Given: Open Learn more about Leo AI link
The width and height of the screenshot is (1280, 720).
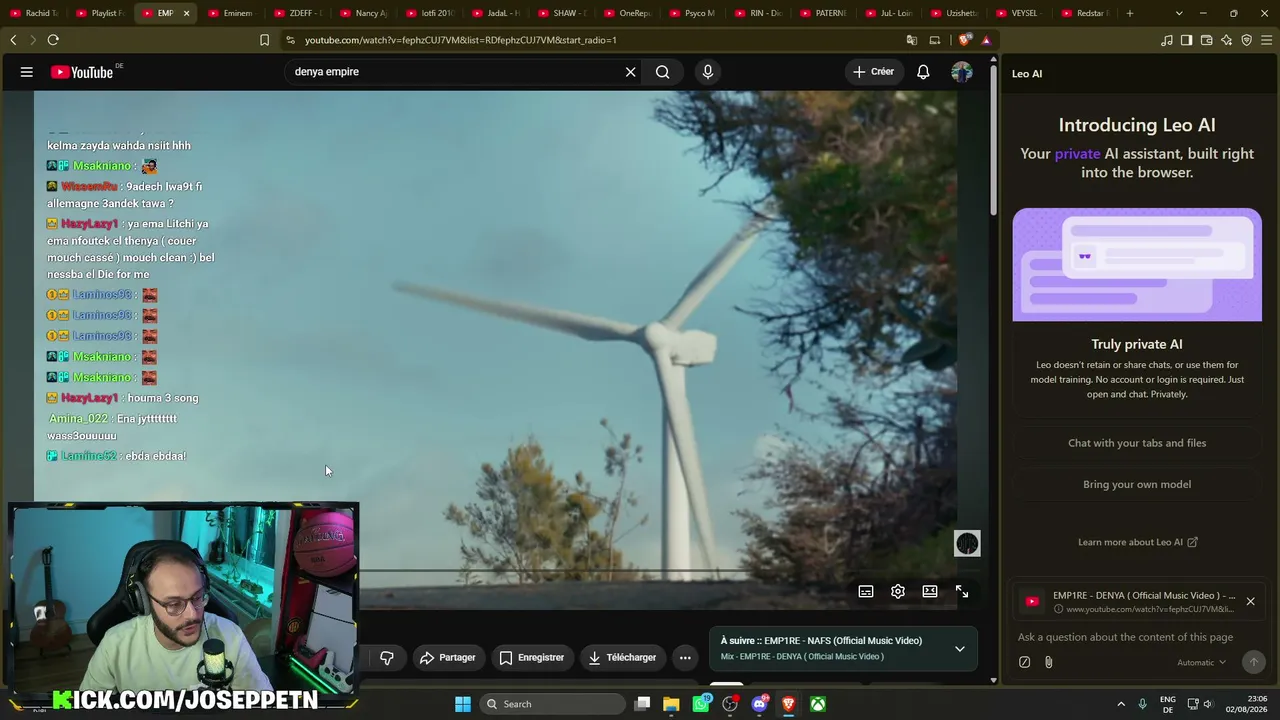Looking at the screenshot, I should point(1137,542).
